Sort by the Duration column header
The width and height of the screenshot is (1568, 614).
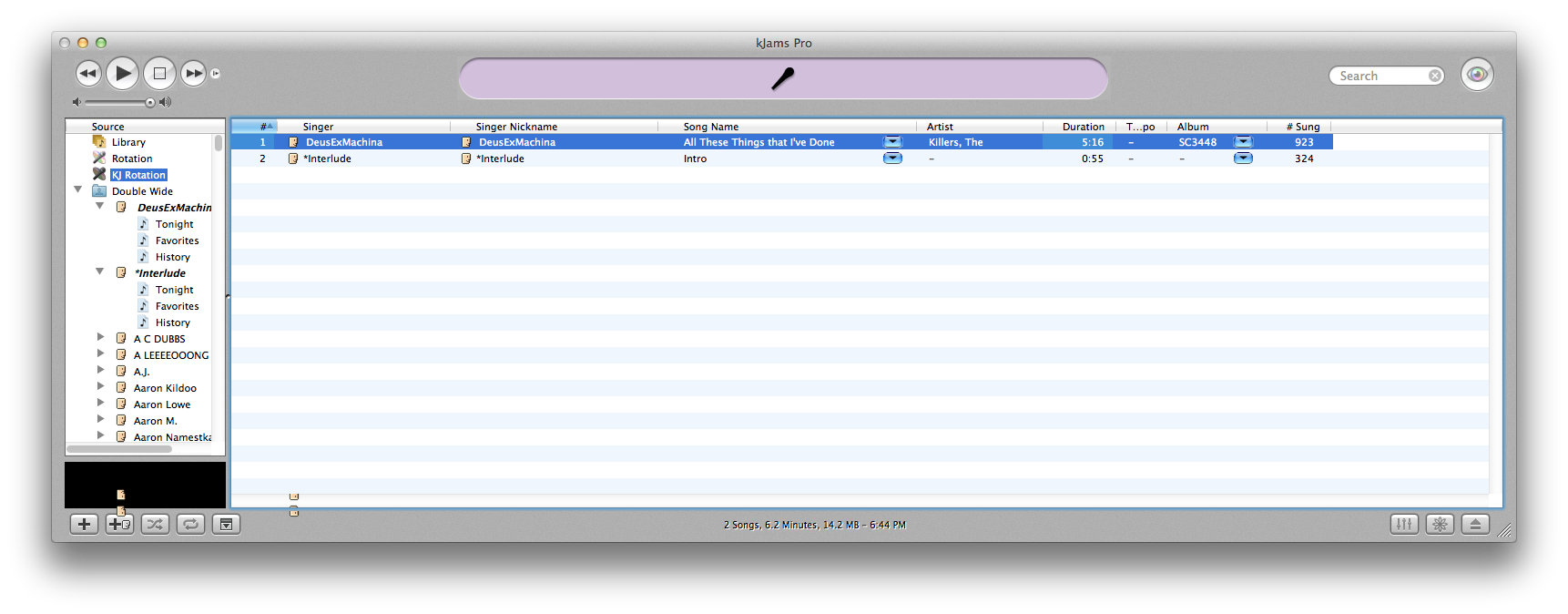tap(1083, 127)
